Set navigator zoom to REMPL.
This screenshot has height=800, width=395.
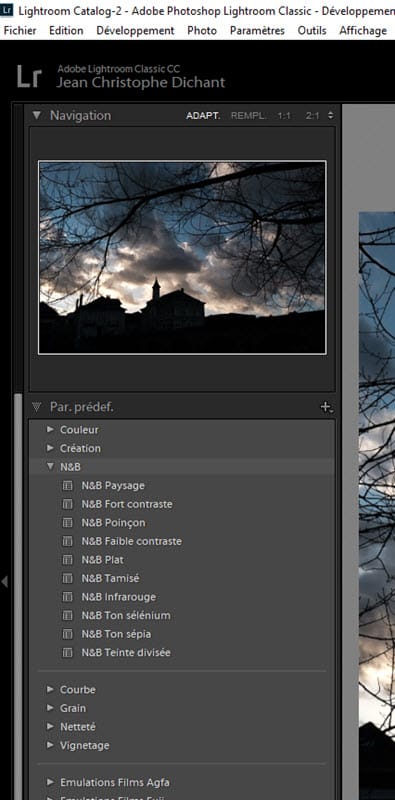pyautogui.click(x=248, y=116)
